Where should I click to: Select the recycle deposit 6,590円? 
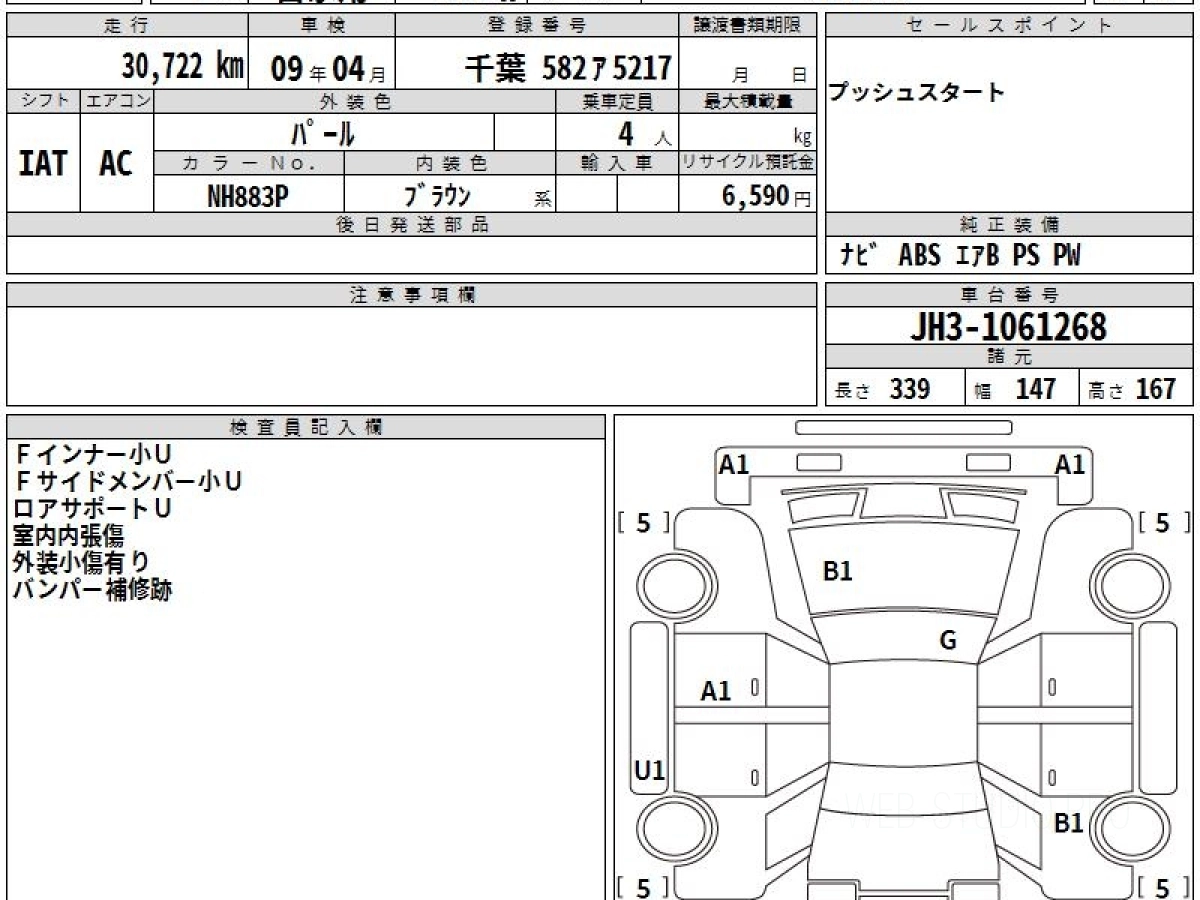(x=766, y=196)
